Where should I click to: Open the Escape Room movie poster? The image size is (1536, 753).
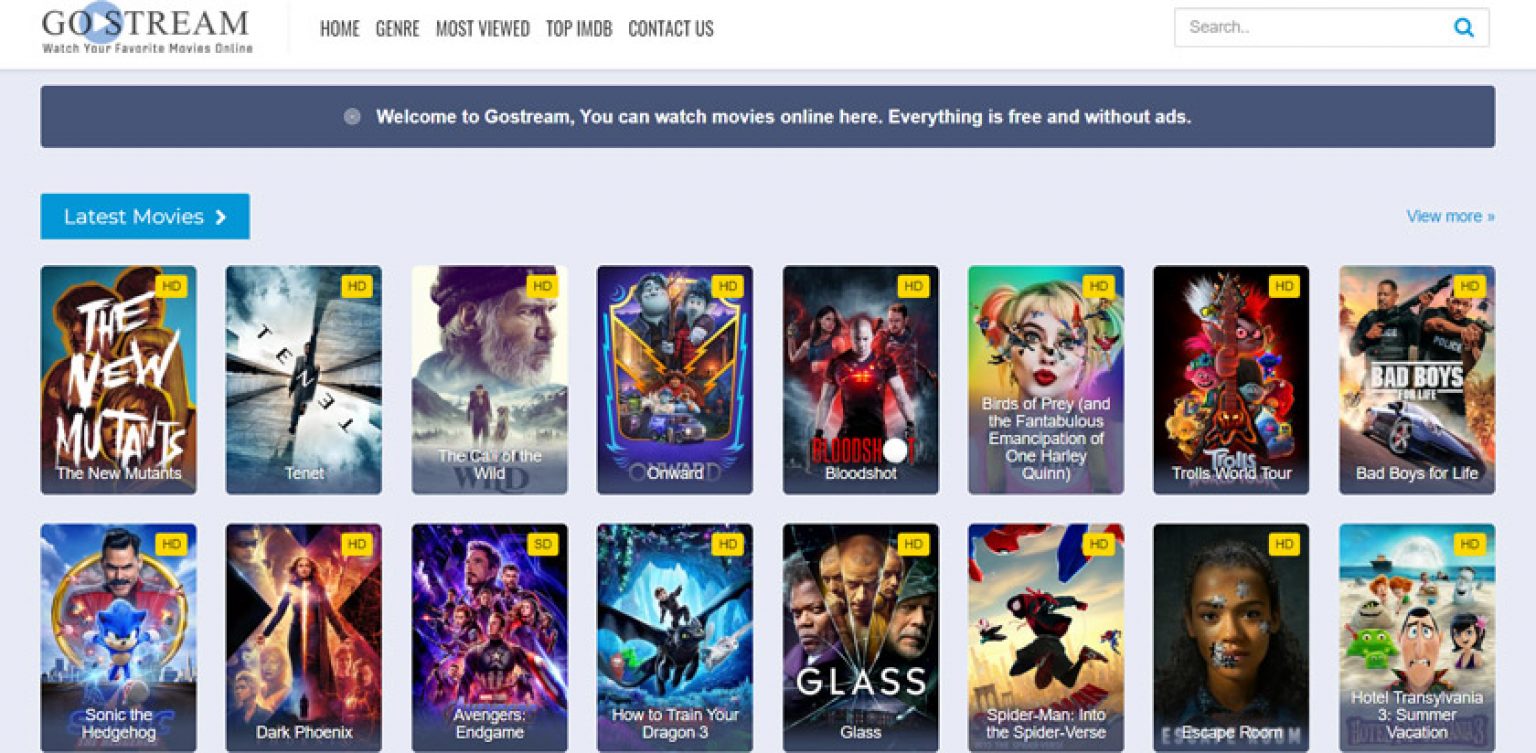point(1231,638)
